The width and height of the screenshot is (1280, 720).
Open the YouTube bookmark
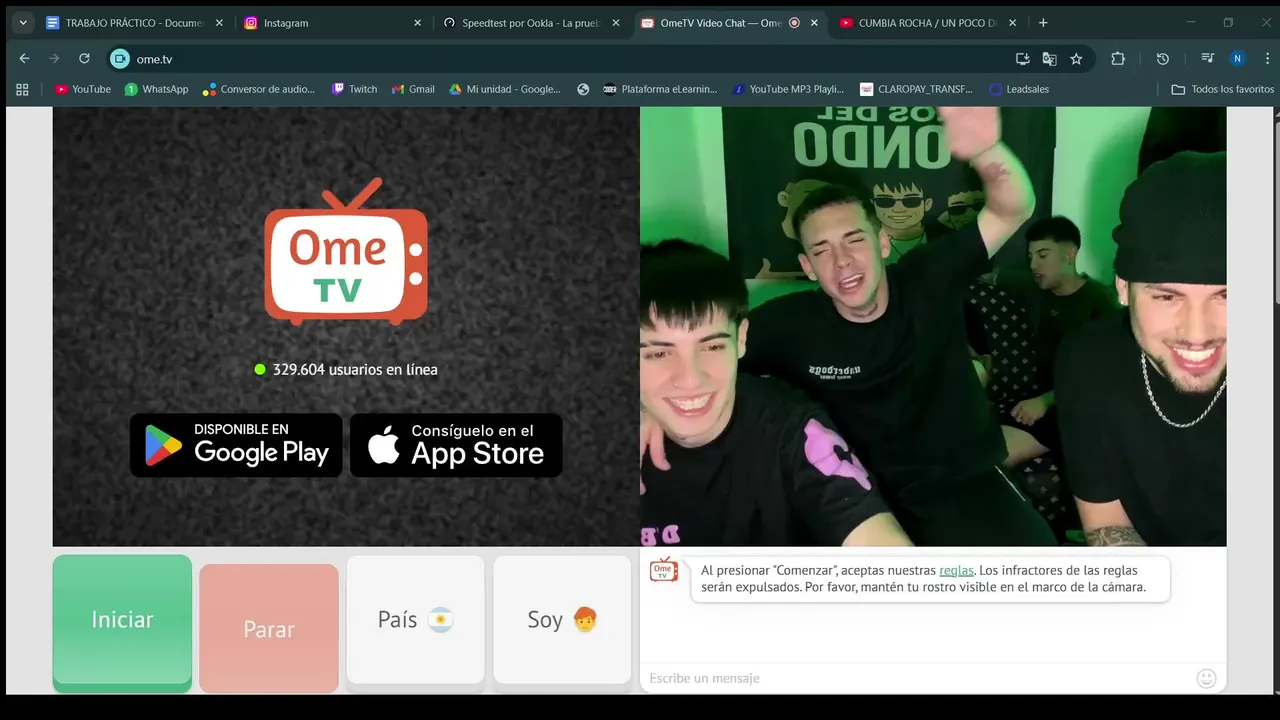(83, 89)
